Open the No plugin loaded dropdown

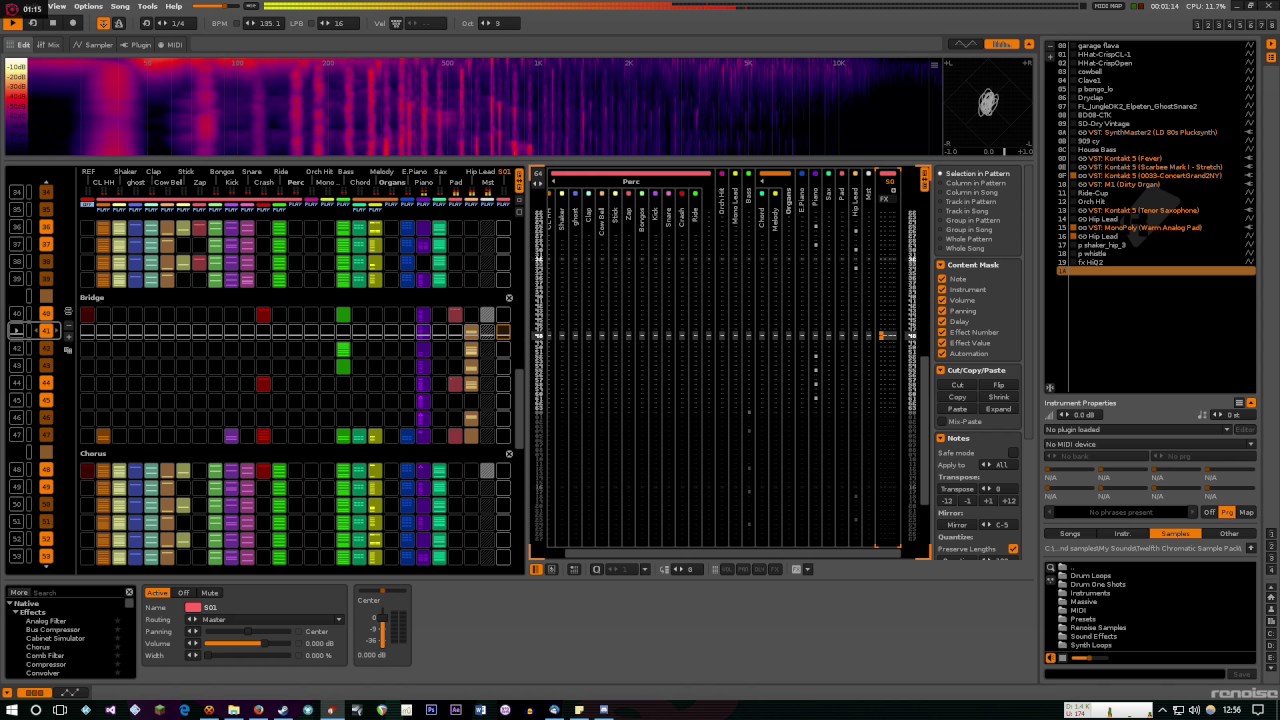[1137, 430]
